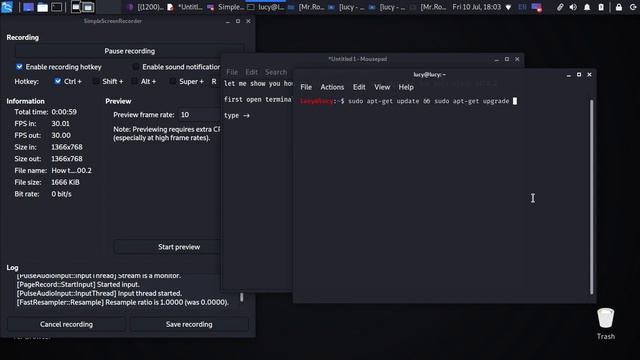The image size is (640, 360).
Task: Open the hotkey key dropdown showing R
Action: coord(214,81)
